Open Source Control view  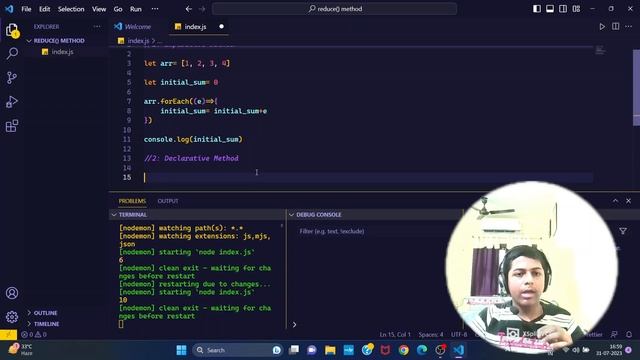coord(12,78)
